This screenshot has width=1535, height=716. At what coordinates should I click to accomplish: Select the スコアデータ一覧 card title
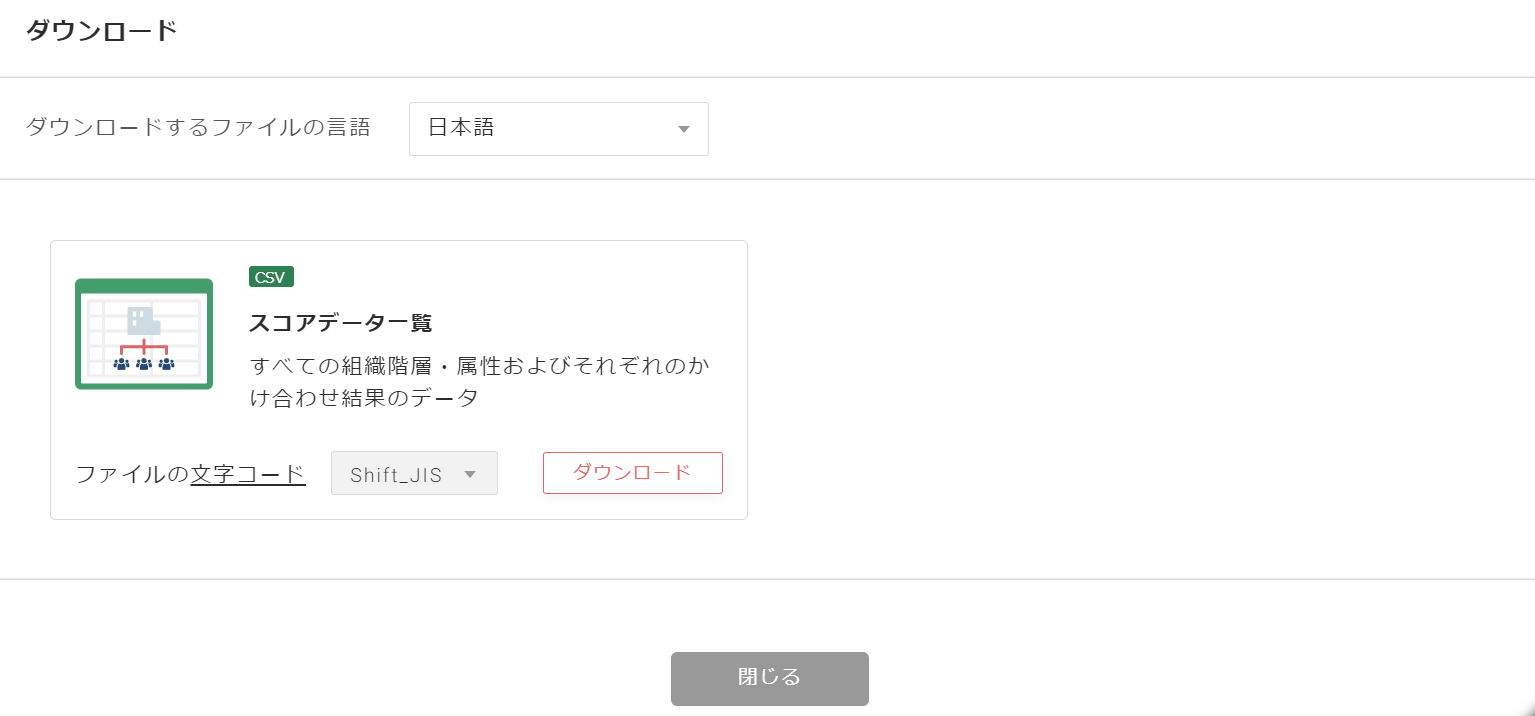click(x=340, y=323)
